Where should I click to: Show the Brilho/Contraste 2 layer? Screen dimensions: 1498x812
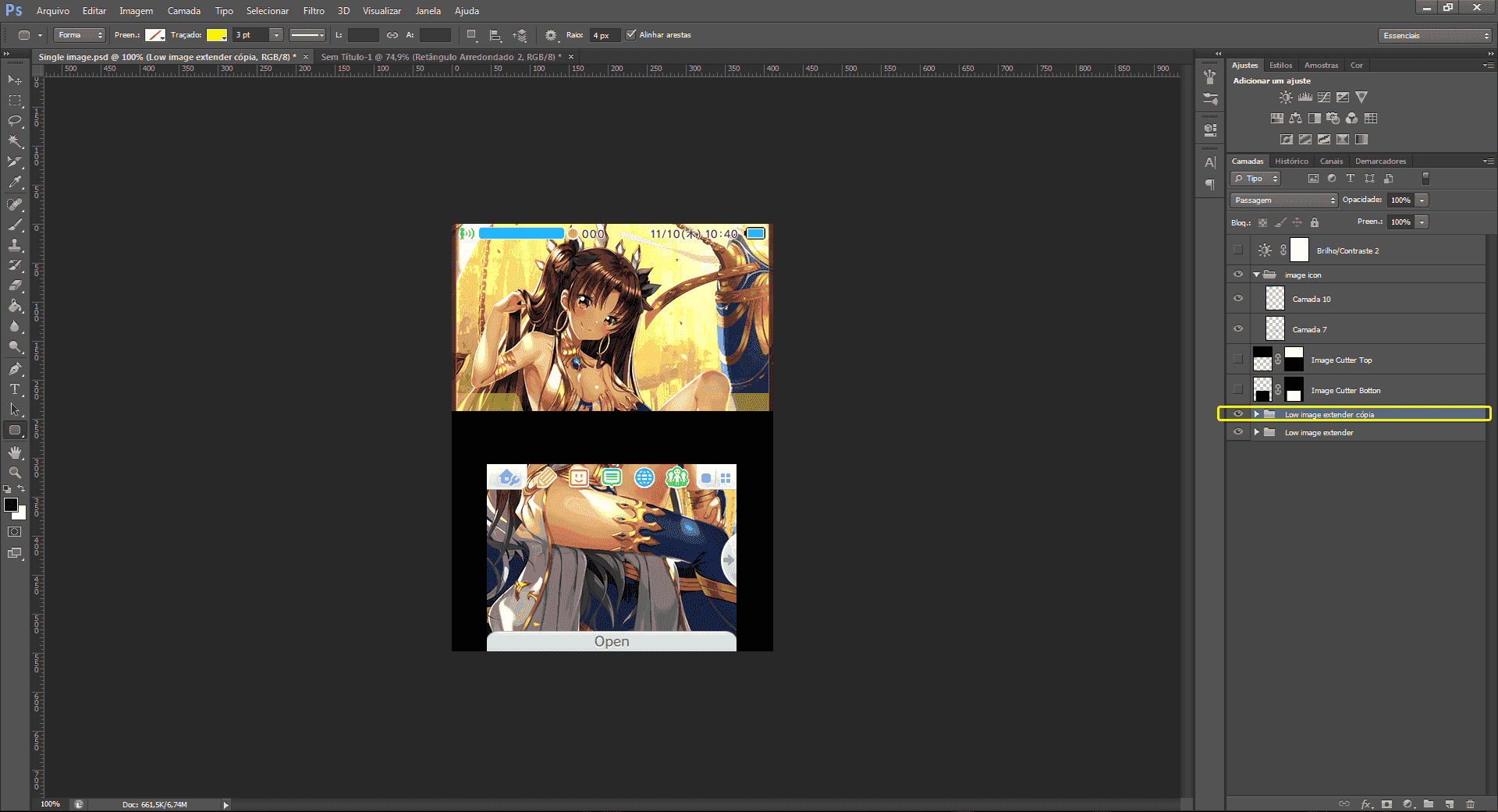coord(1238,250)
